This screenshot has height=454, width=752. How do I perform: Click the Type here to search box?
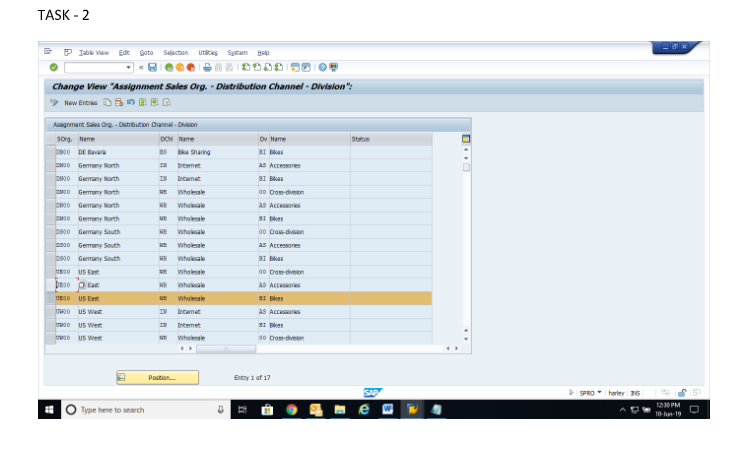[146, 410]
